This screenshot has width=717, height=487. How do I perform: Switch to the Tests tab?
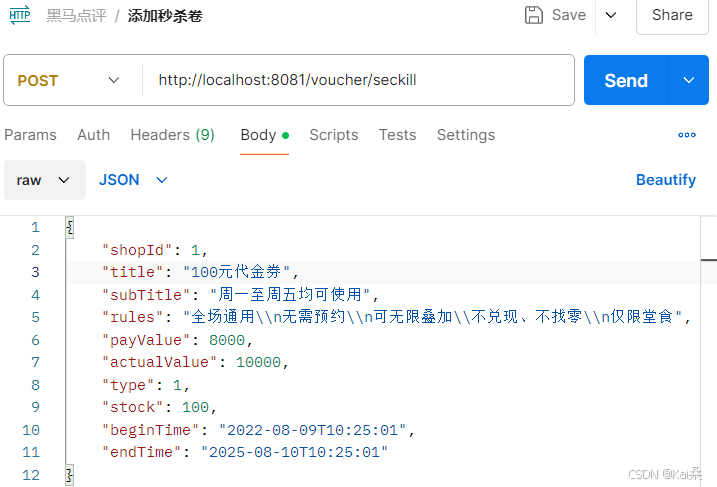point(397,135)
